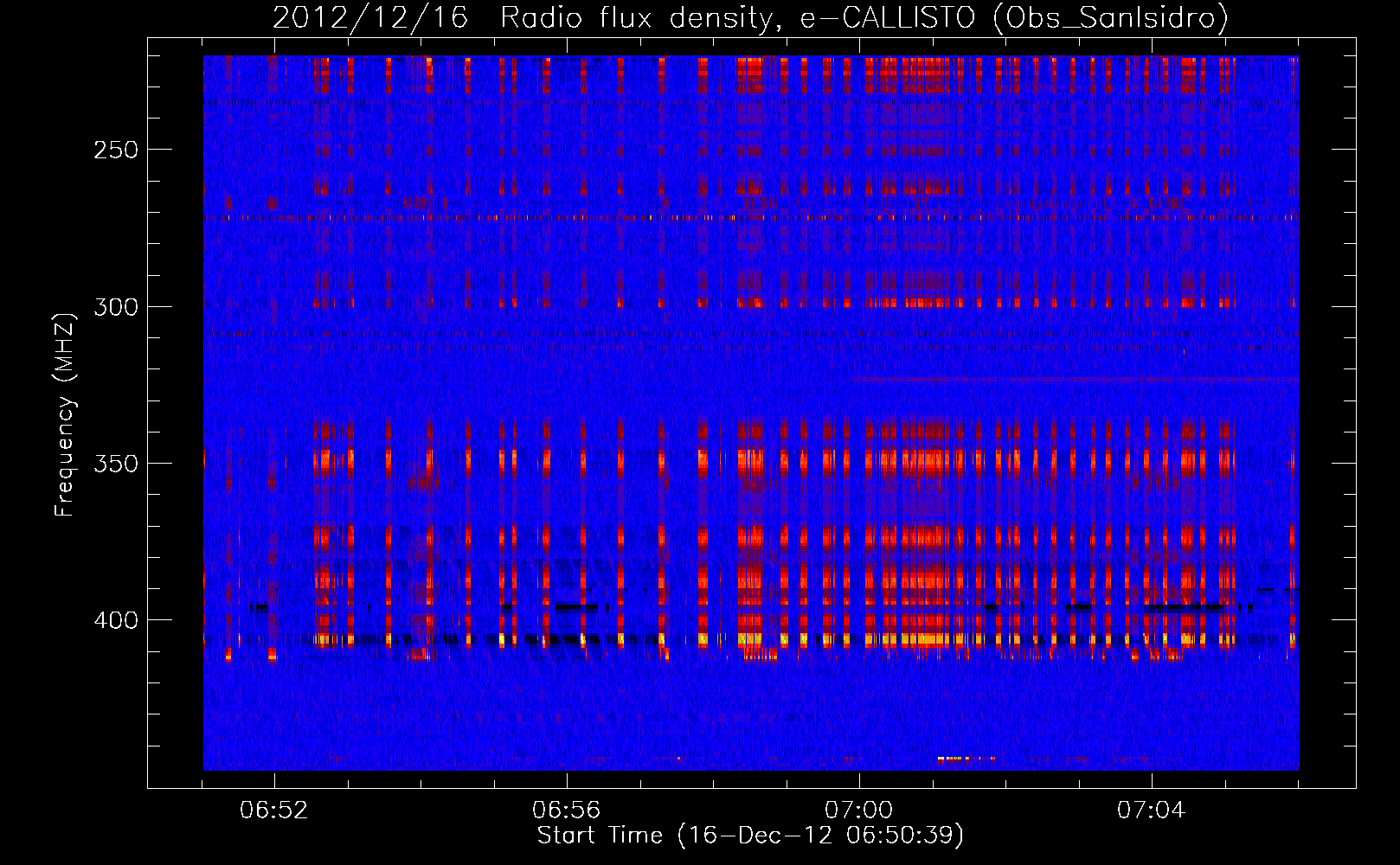Click the 400 frequency tick label

pos(116,621)
